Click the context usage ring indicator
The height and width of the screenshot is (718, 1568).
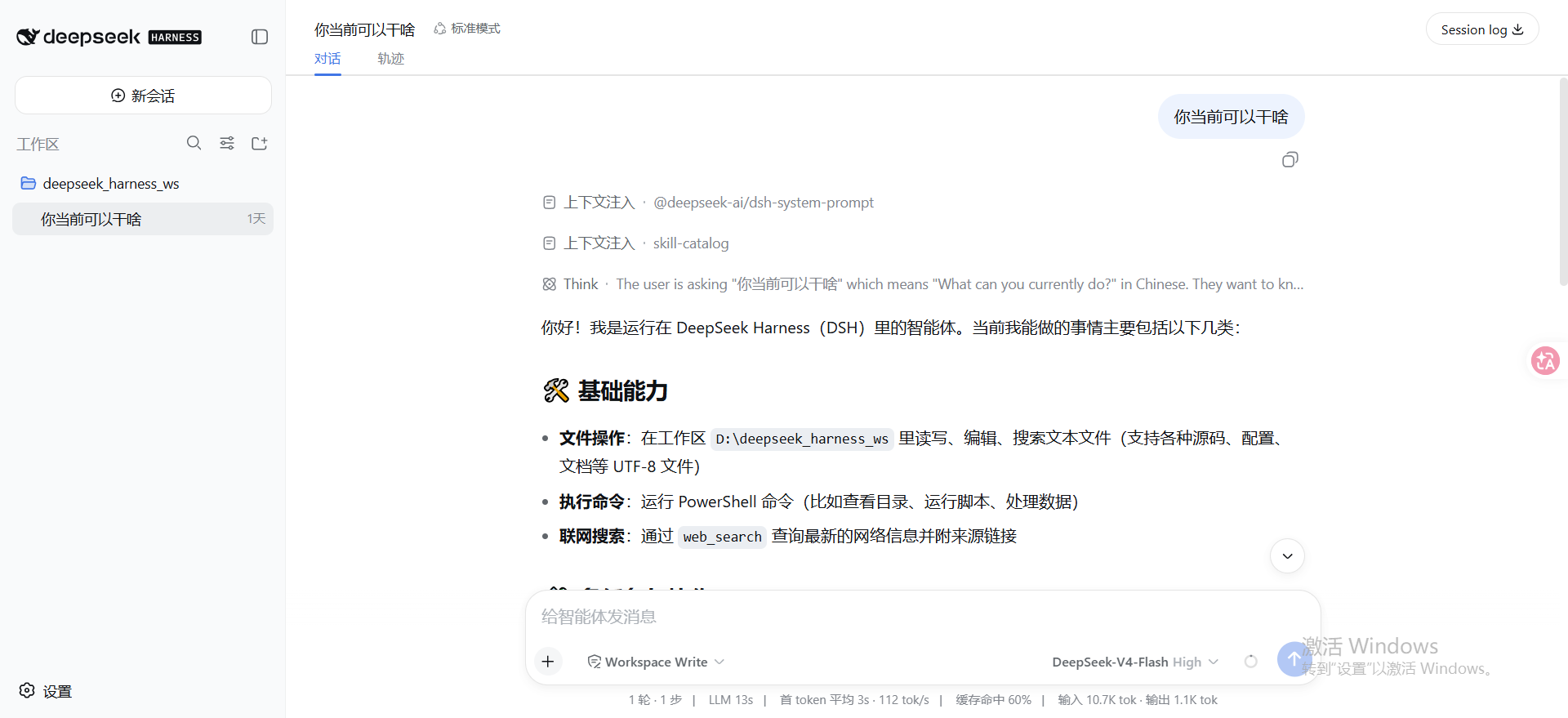pos(1250,662)
